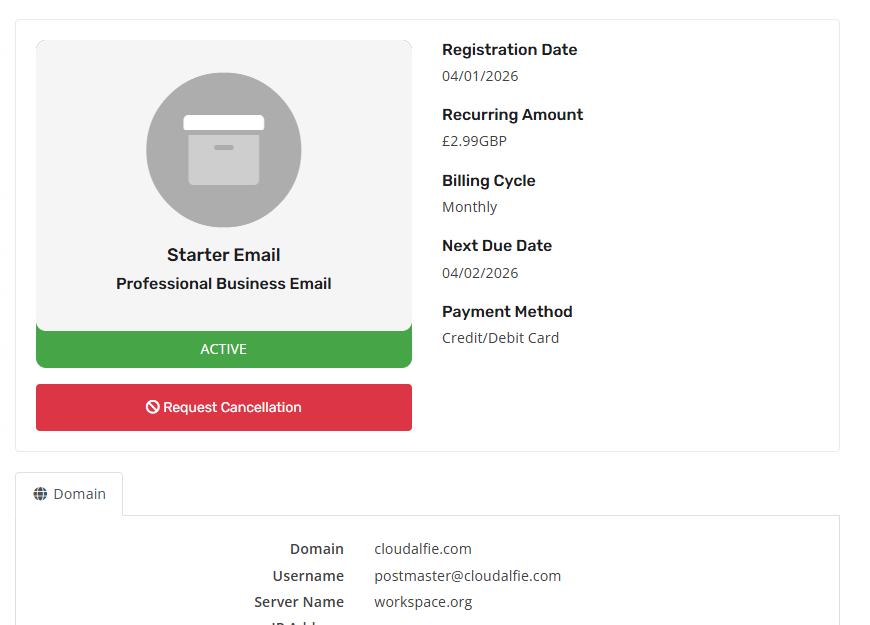Open the Domain tab
The height and width of the screenshot is (625, 870).
click(69, 494)
